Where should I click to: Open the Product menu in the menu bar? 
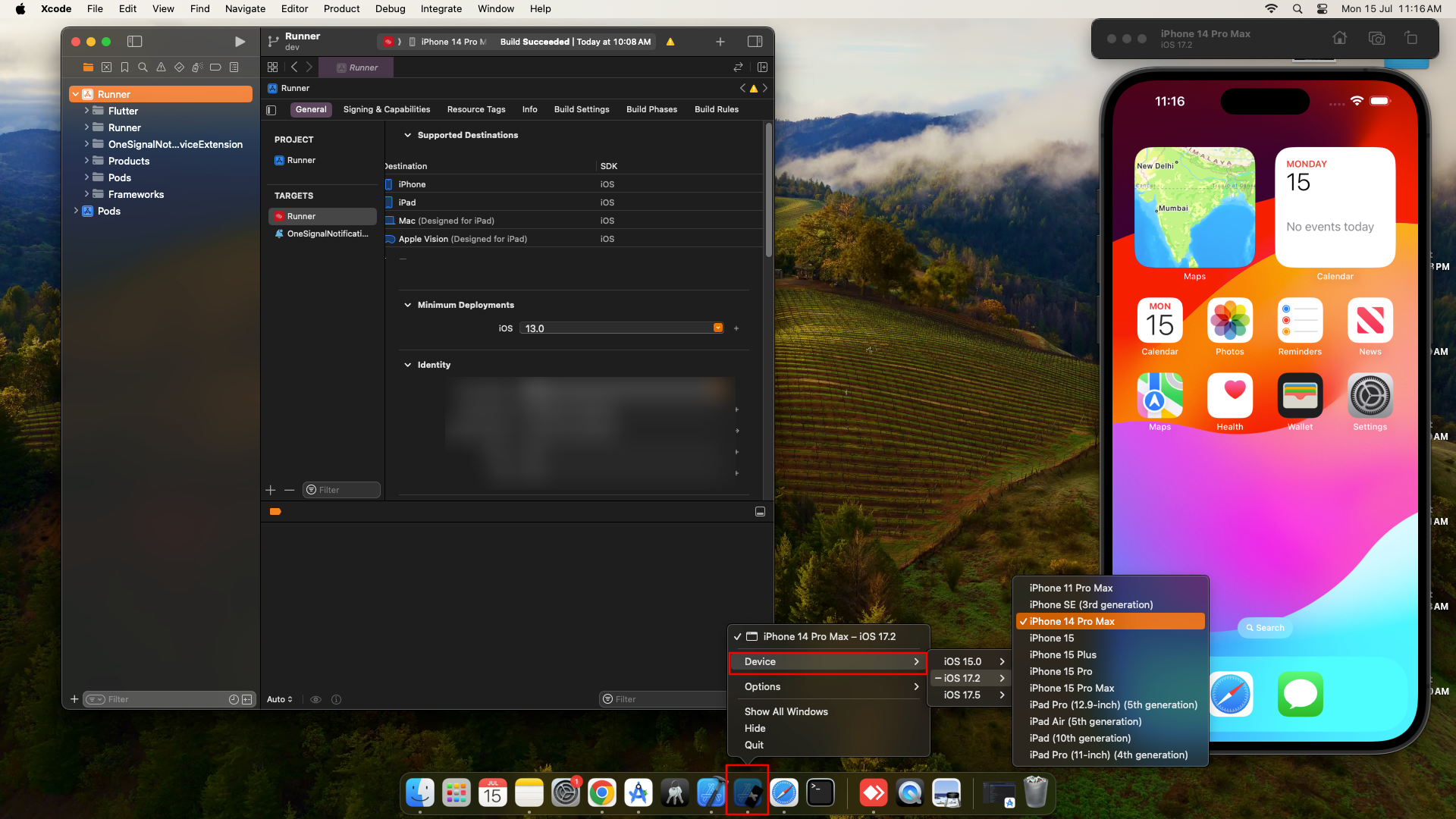tap(341, 9)
